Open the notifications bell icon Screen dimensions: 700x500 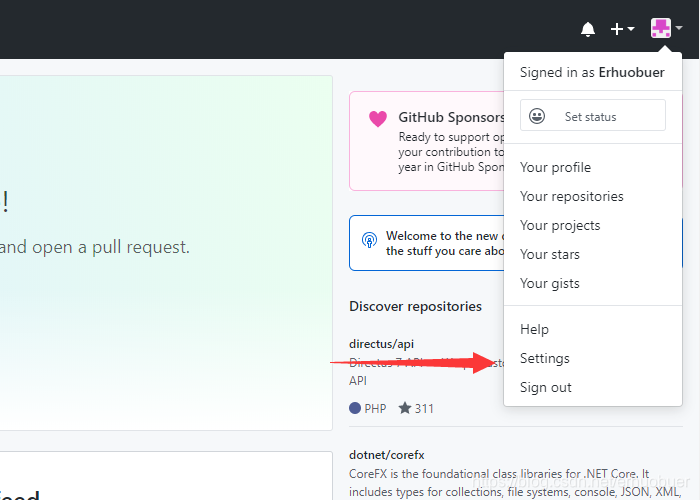click(588, 29)
